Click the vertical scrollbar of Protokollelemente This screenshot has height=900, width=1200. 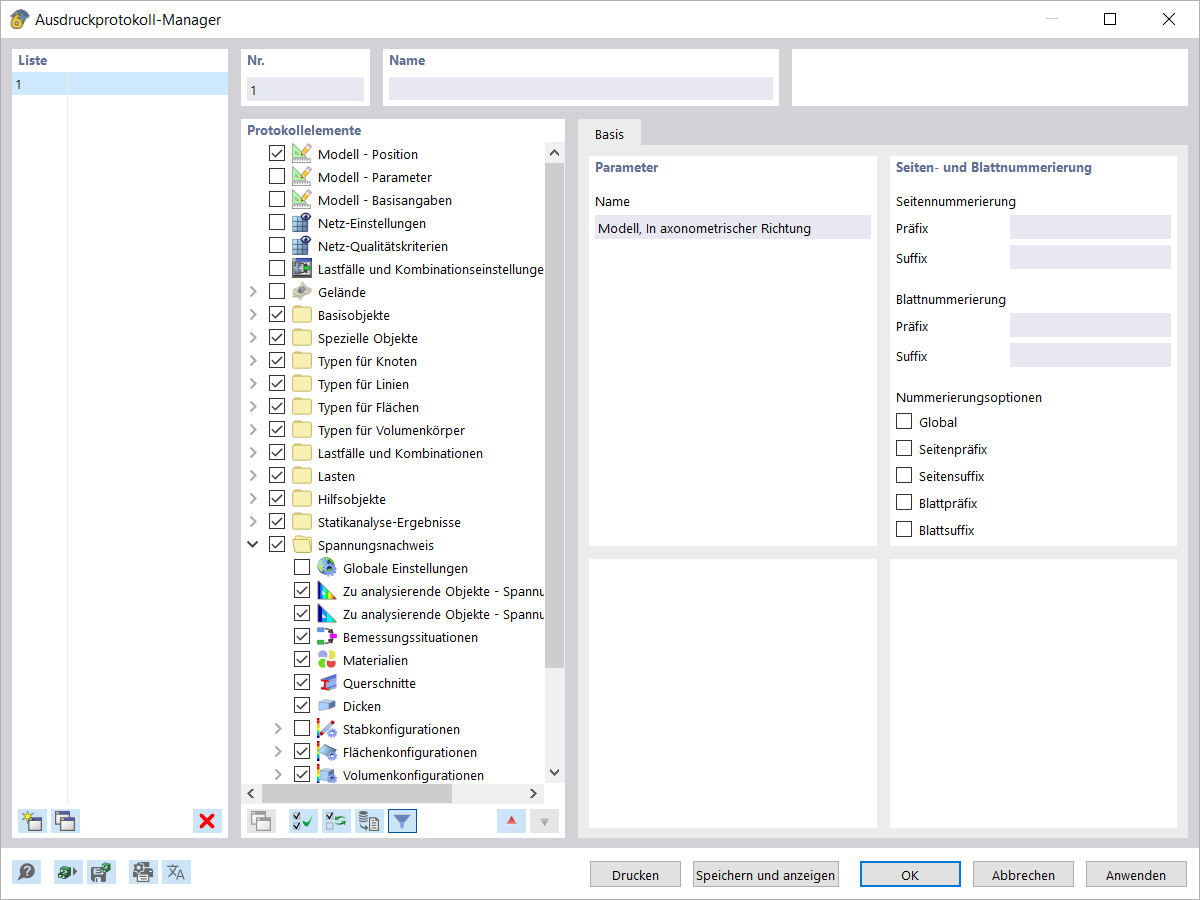tap(555, 415)
